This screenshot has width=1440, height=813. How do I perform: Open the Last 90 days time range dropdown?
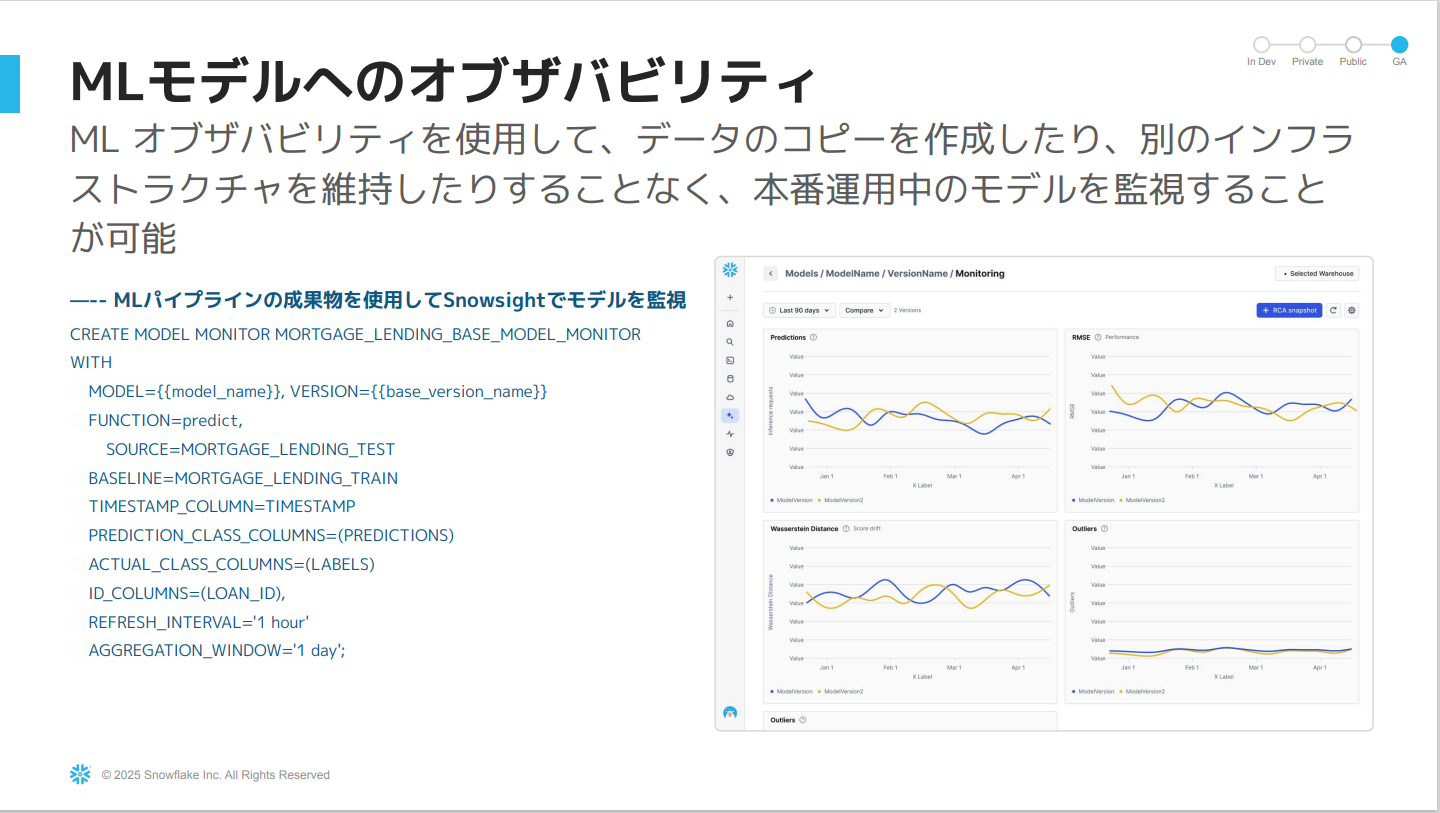[x=800, y=311]
